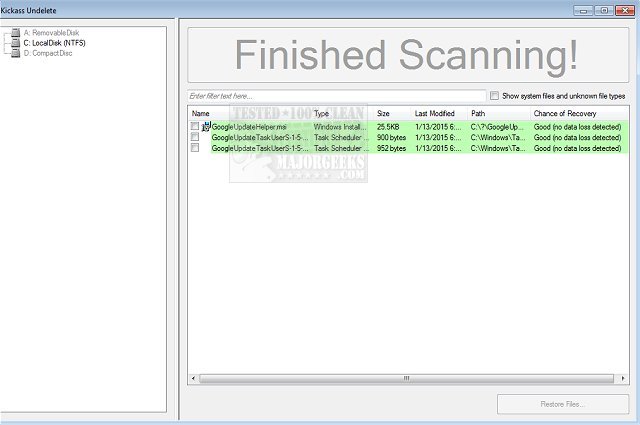Select the GoogleUpdateHelper.msi file name

pyautogui.click(x=249, y=127)
